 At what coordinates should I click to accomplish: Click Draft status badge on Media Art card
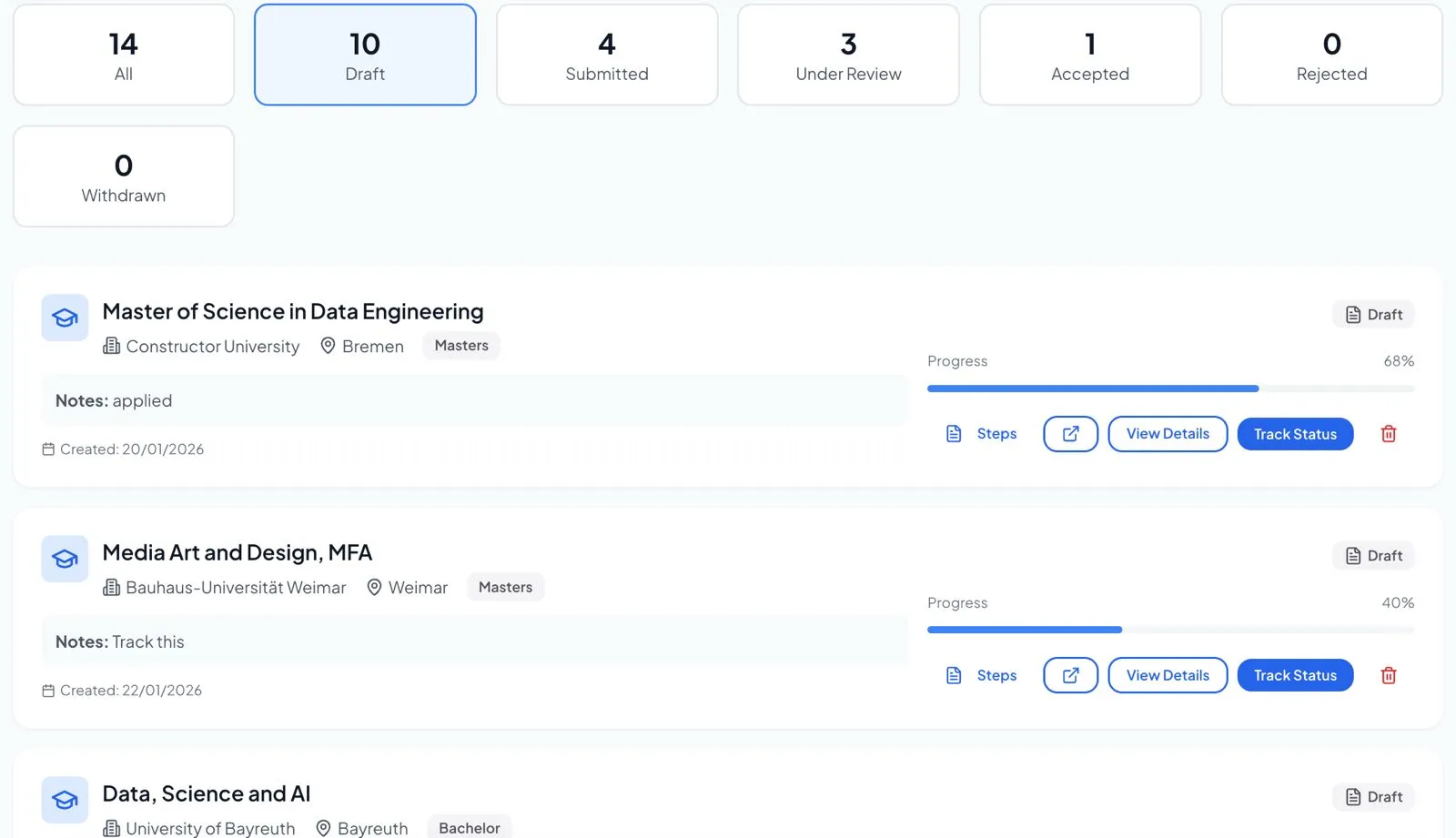point(1373,556)
